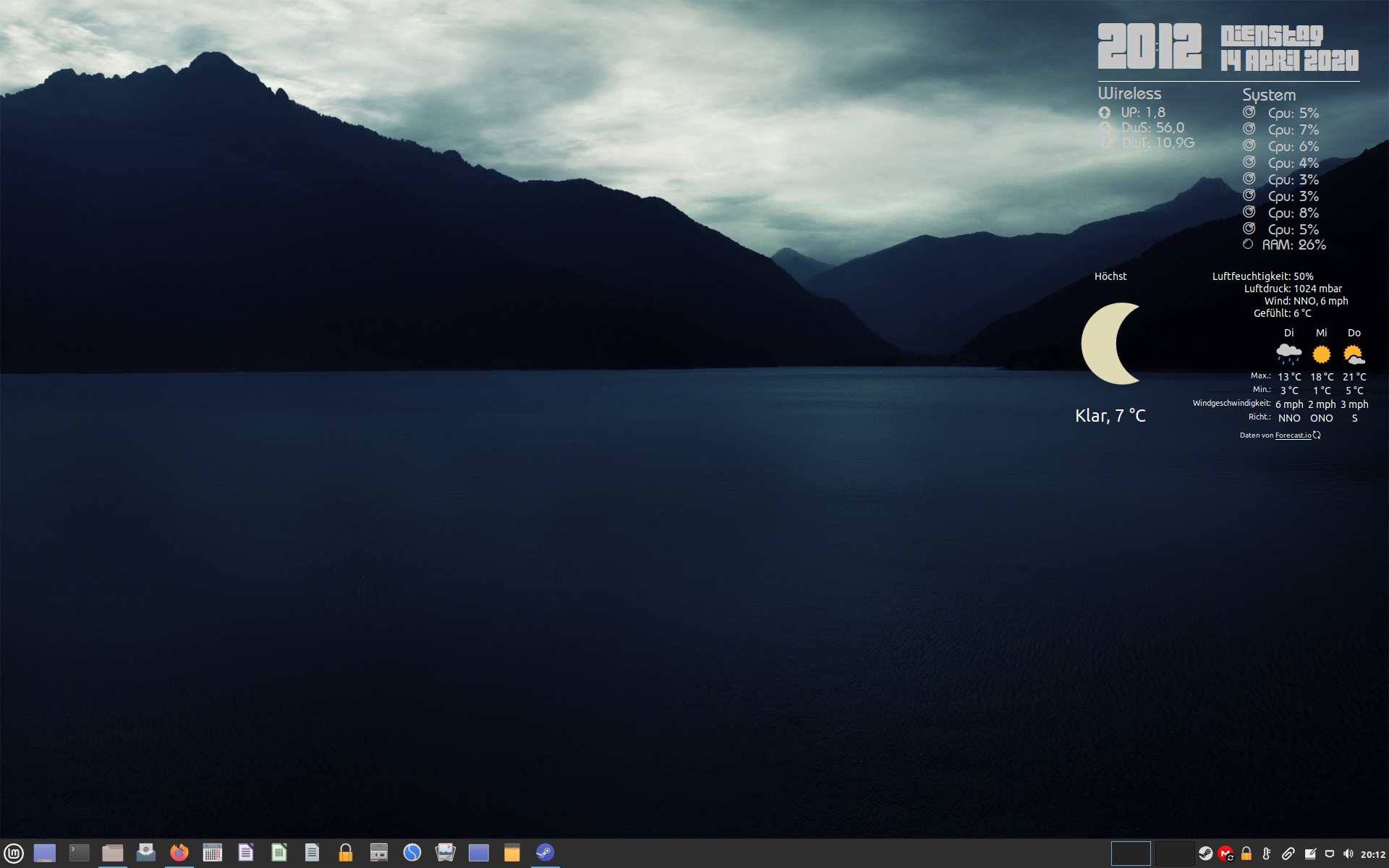Open the volume control in tray
1389x868 pixels.
point(1348,854)
